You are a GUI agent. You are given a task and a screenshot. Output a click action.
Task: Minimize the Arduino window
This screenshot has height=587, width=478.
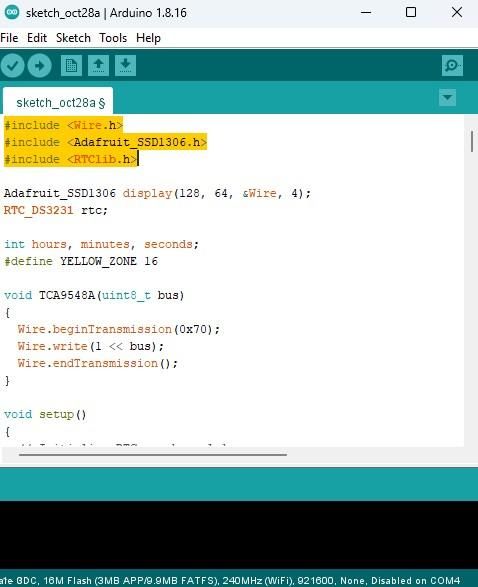tap(366, 12)
